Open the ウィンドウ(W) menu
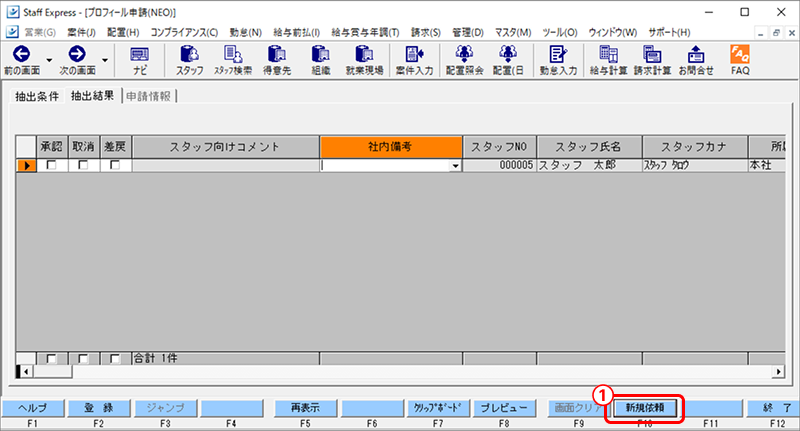The height and width of the screenshot is (431, 800). click(x=613, y=32)
